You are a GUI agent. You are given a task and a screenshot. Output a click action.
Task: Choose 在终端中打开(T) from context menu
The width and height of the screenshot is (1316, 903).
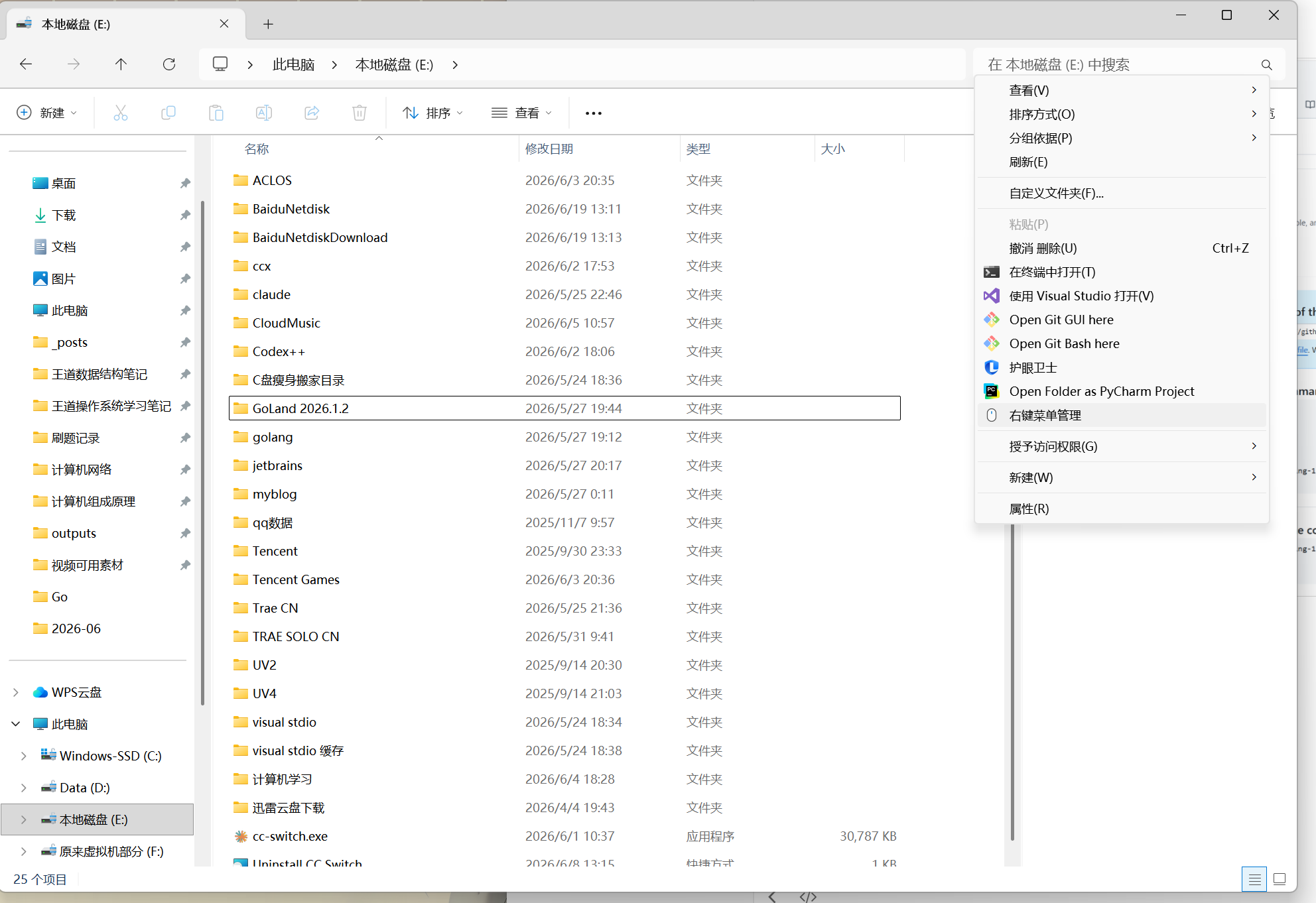point(1122,272)
